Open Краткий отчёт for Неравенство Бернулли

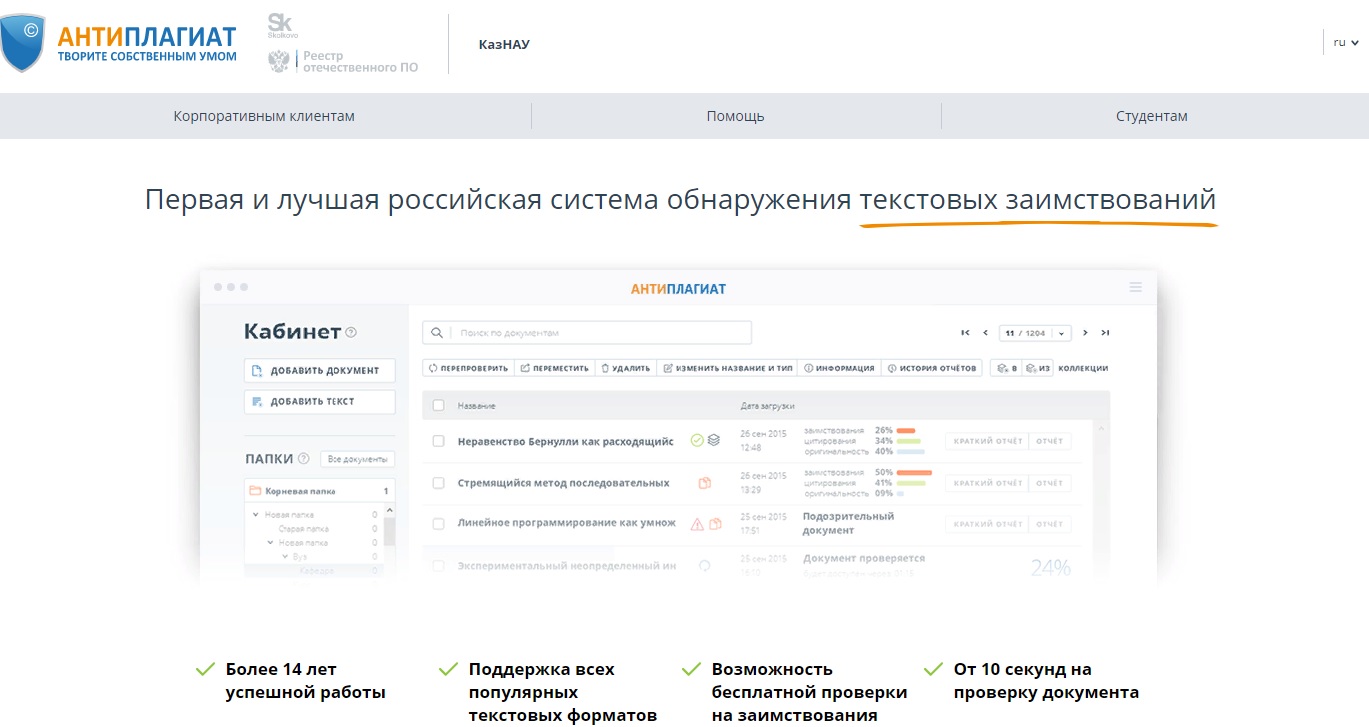[987, 441]
